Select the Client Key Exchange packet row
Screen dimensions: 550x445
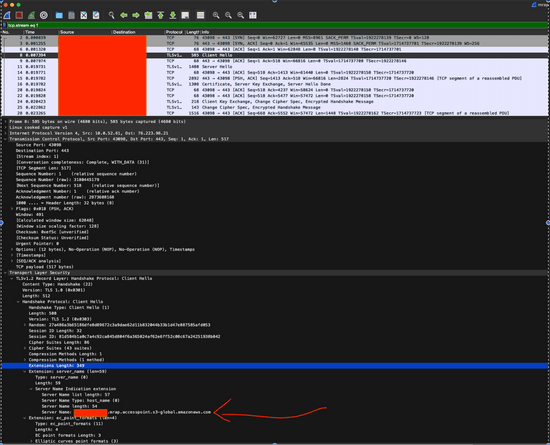[275, 101]
